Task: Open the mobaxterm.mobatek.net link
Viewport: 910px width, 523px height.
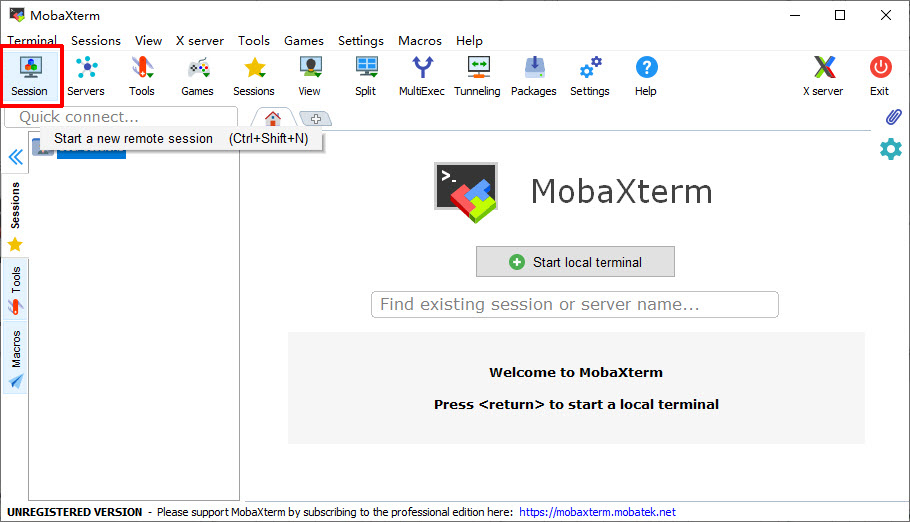Action: [x=597, y=512]
